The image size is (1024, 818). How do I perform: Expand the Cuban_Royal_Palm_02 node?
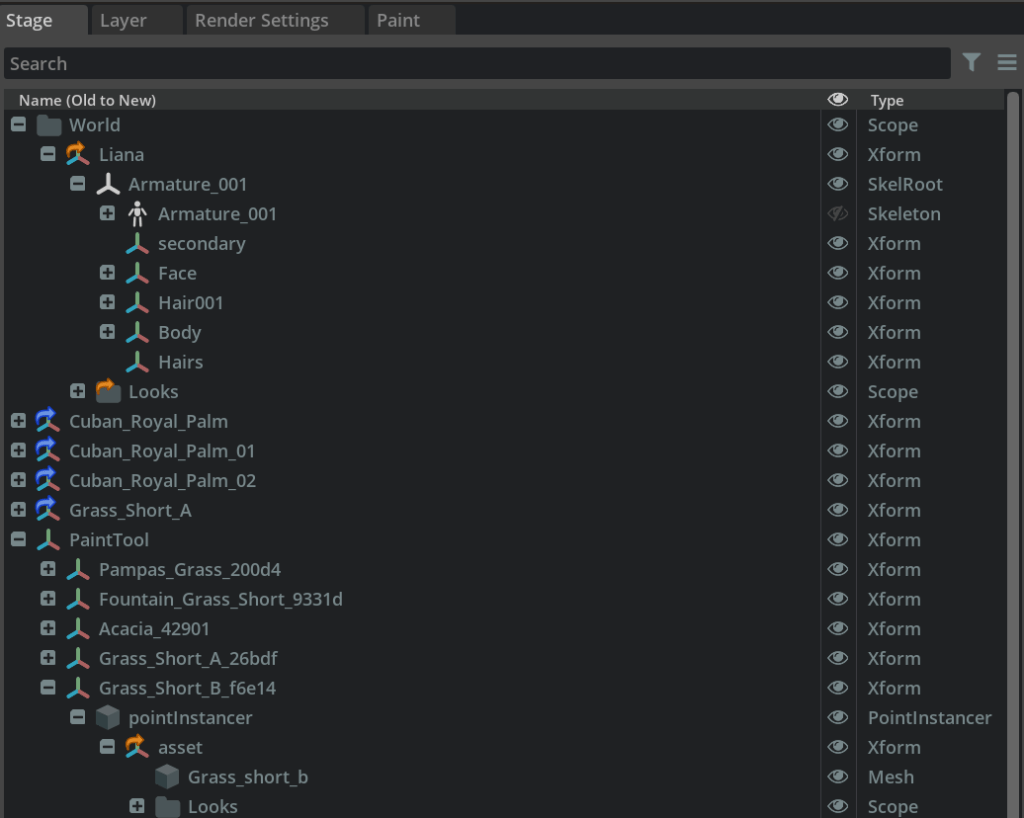(18, 480)
